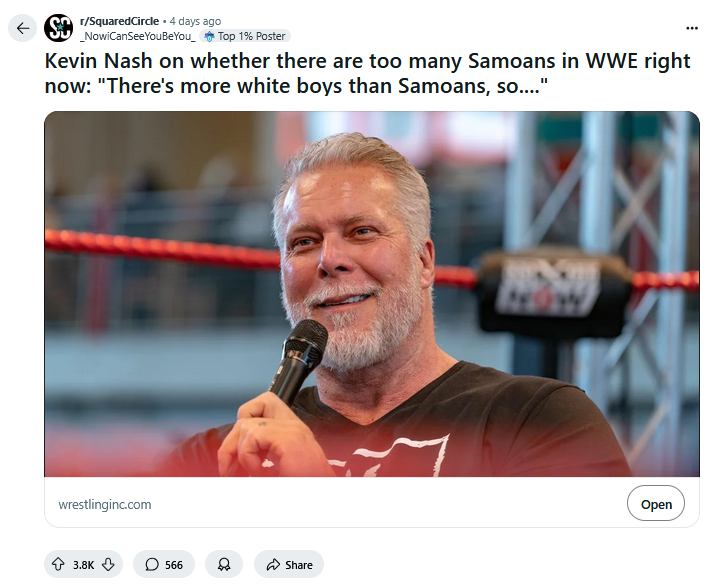Click the speech bubble comment icon
The height and width of the screenshot is (586, 717).
click(152, 565)
